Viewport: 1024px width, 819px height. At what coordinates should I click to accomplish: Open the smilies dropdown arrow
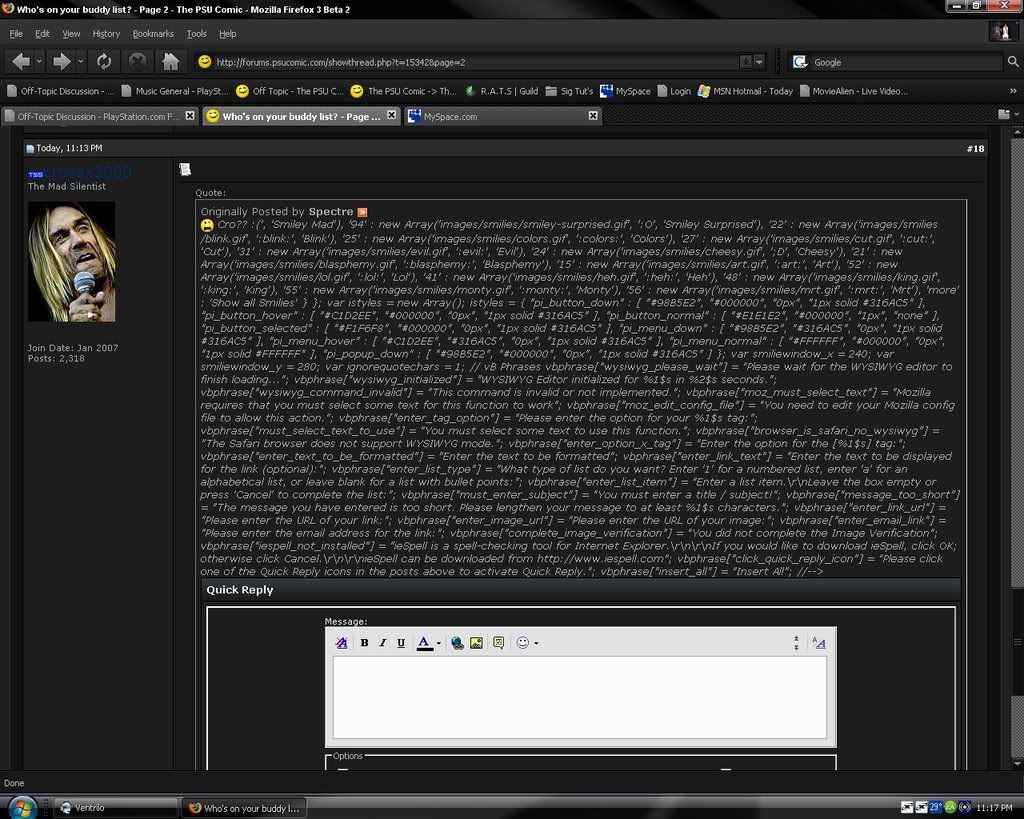[x=537, y=643]
